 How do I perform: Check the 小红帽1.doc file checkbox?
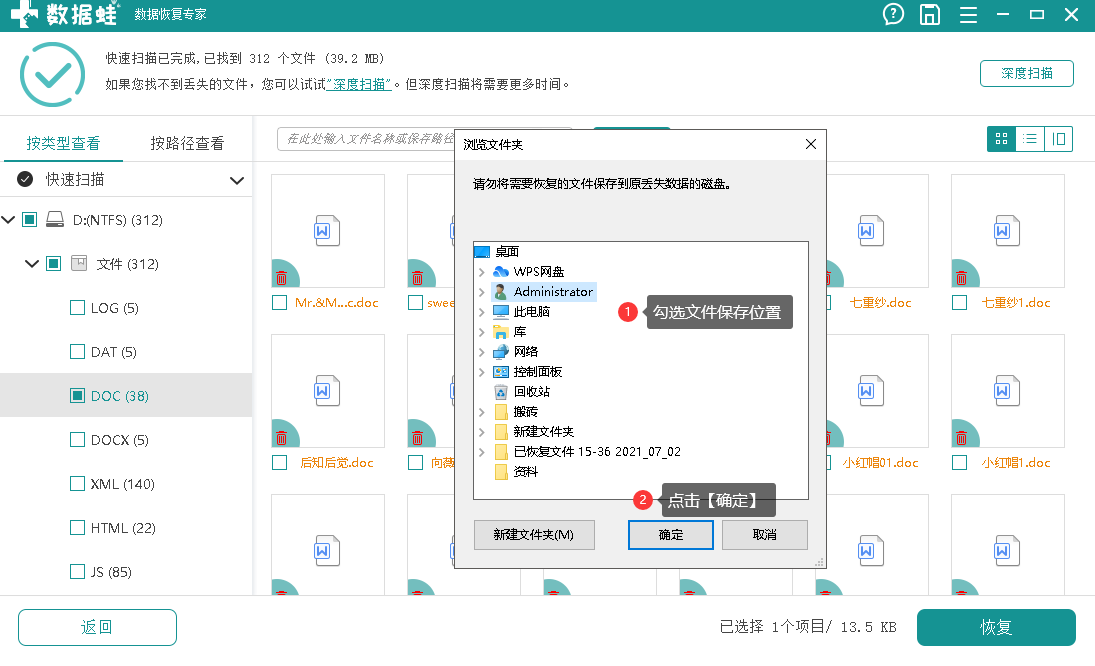[x=960, y=463]
